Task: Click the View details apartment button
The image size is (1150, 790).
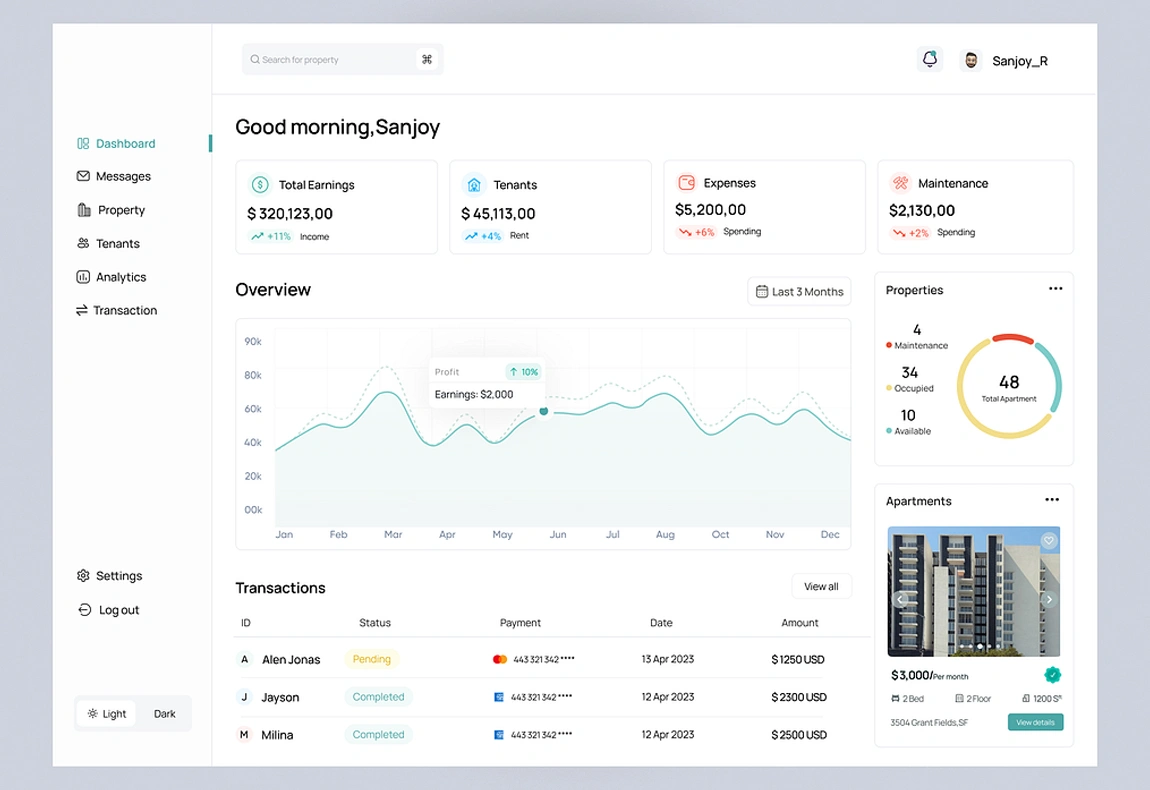Action: point(1035,722)
